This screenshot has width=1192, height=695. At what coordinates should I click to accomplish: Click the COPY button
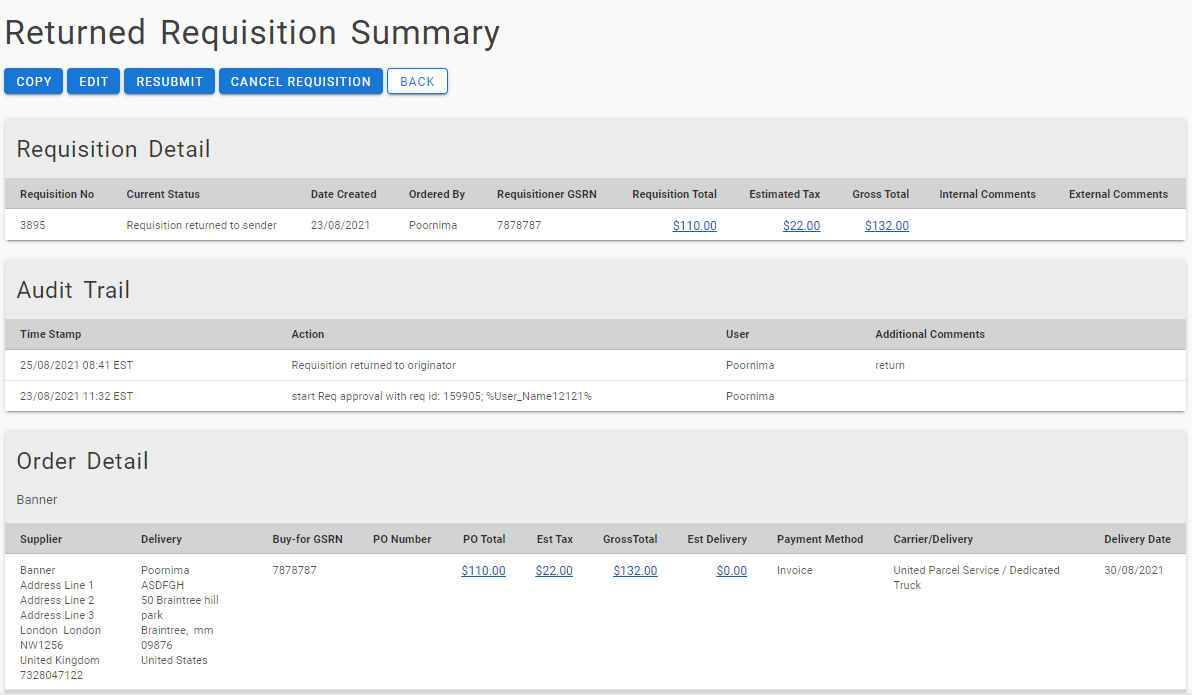click(33, 81)
